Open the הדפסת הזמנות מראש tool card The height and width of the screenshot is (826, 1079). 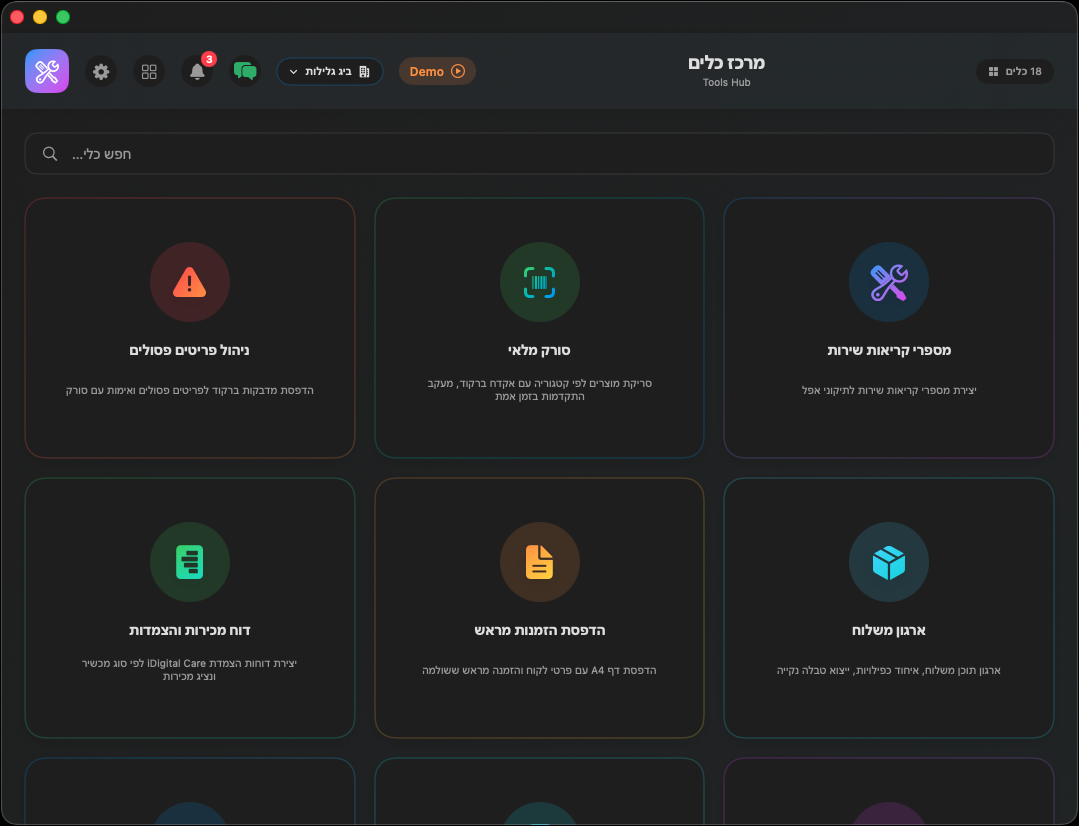coord(539,607)
